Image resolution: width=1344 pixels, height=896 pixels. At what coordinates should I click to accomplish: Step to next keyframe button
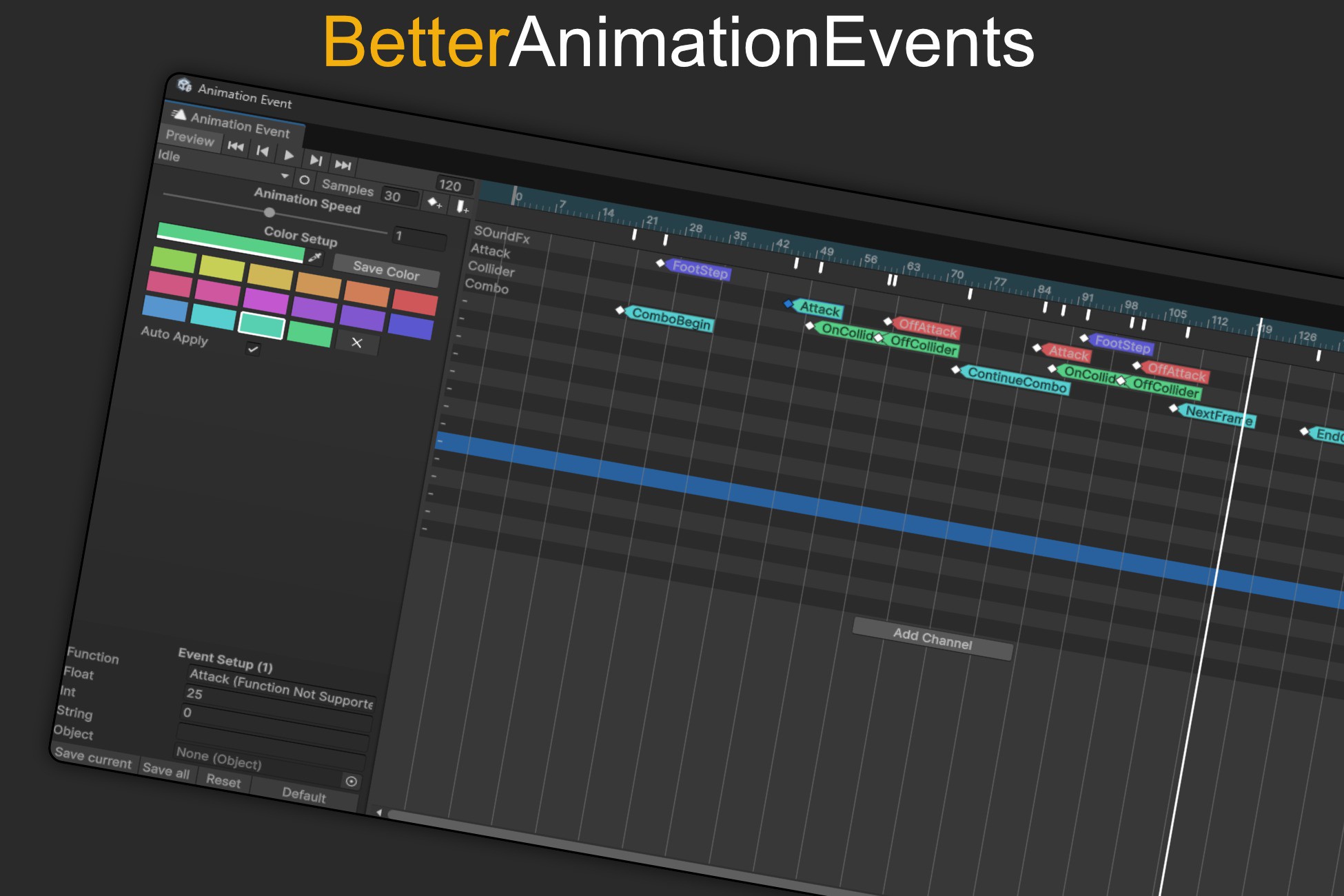tap(316, 161)
